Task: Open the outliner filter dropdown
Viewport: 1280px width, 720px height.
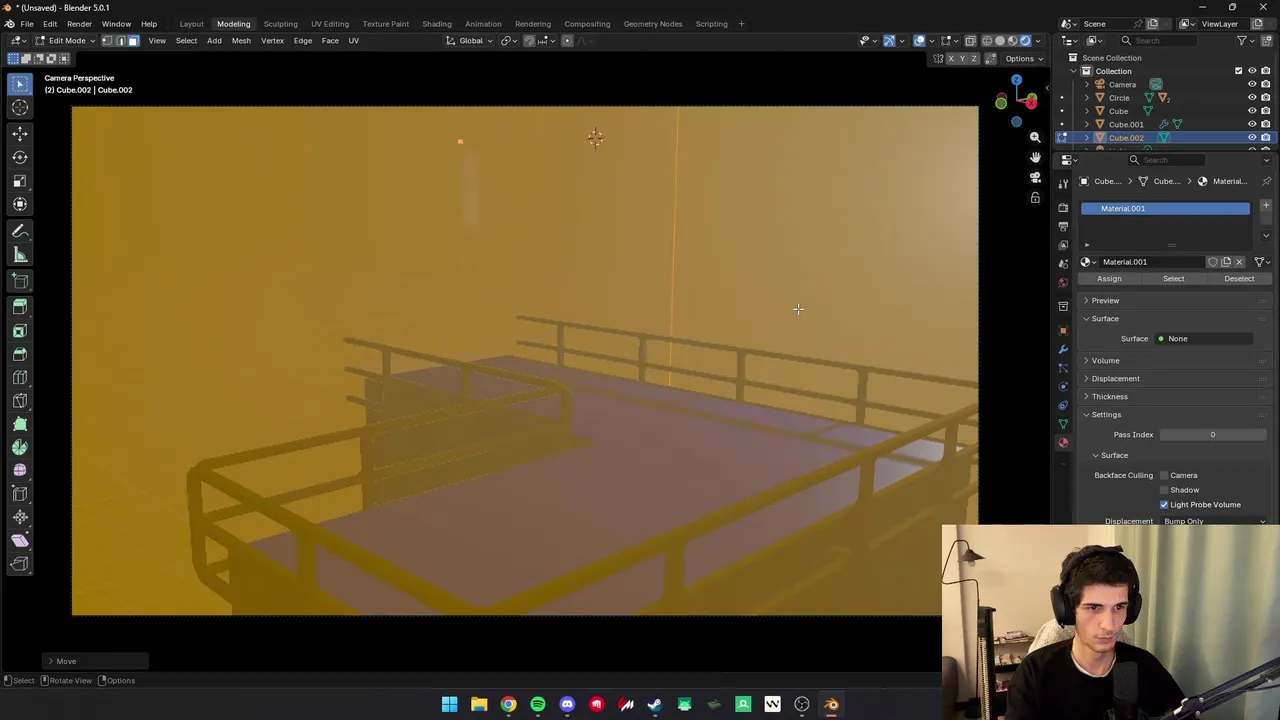Action: [x=1246, y=41]
